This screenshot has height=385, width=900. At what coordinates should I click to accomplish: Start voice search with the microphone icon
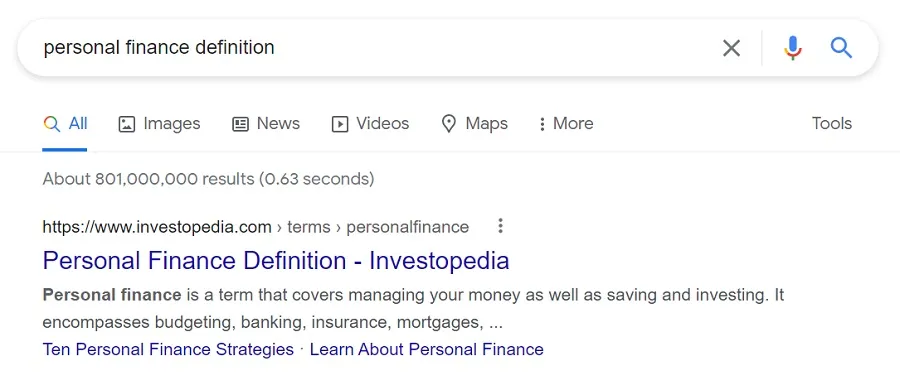[793, 48]
